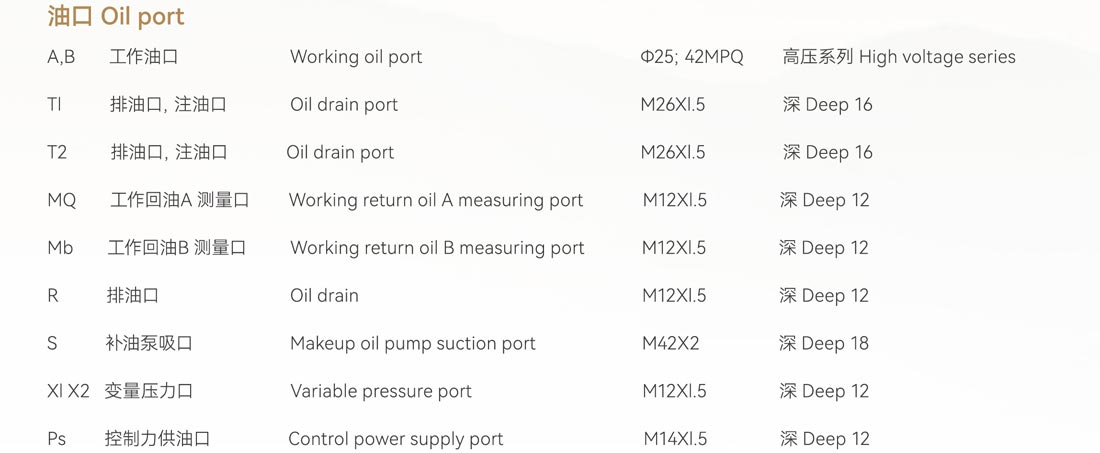Click the 补油泵吸口 Chinese label
Viewport: 1100px width, 453px height.
(149, 343)
